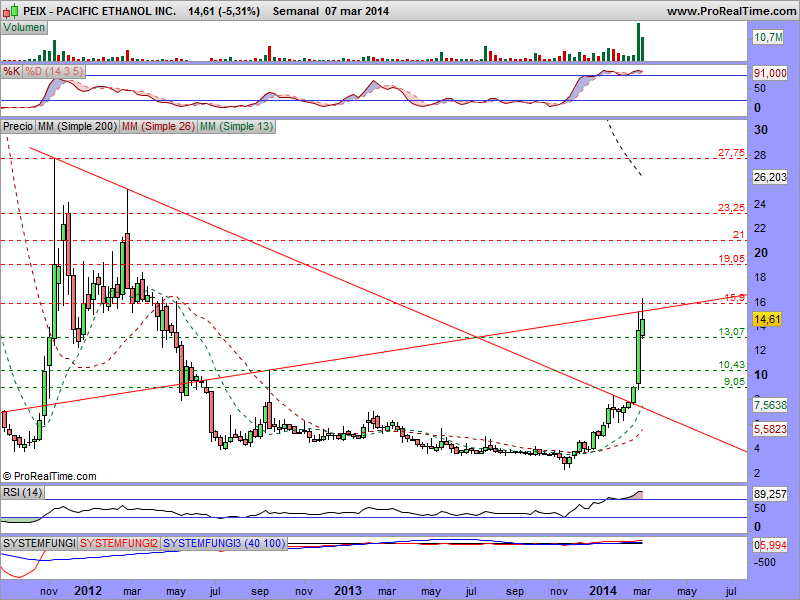This screenshot has height=600, width=800.
Task: Click the 27,75 resistance level label
Action: click(x=731, y=153)
